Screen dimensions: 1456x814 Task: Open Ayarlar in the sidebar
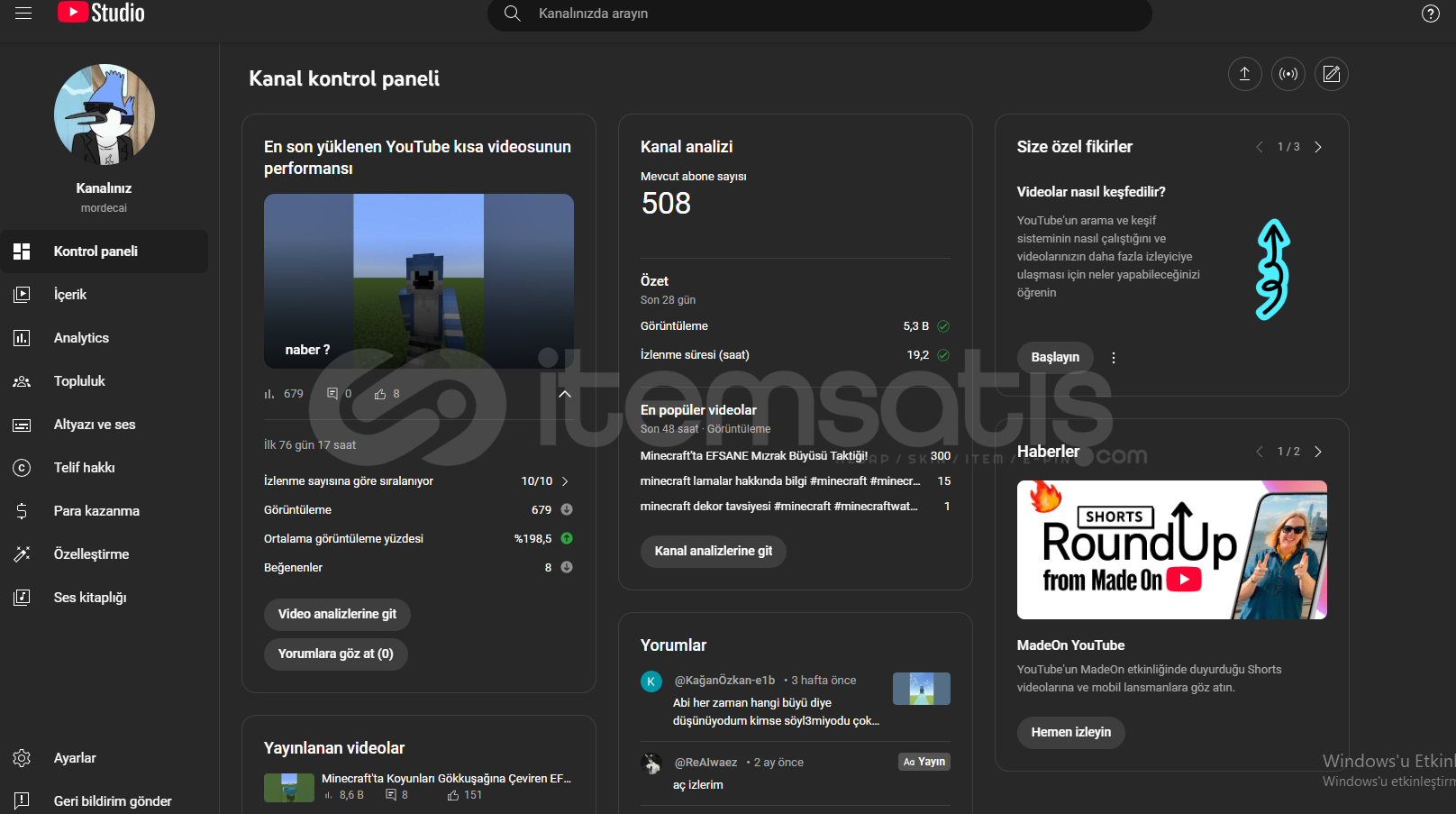pos(75,758)
